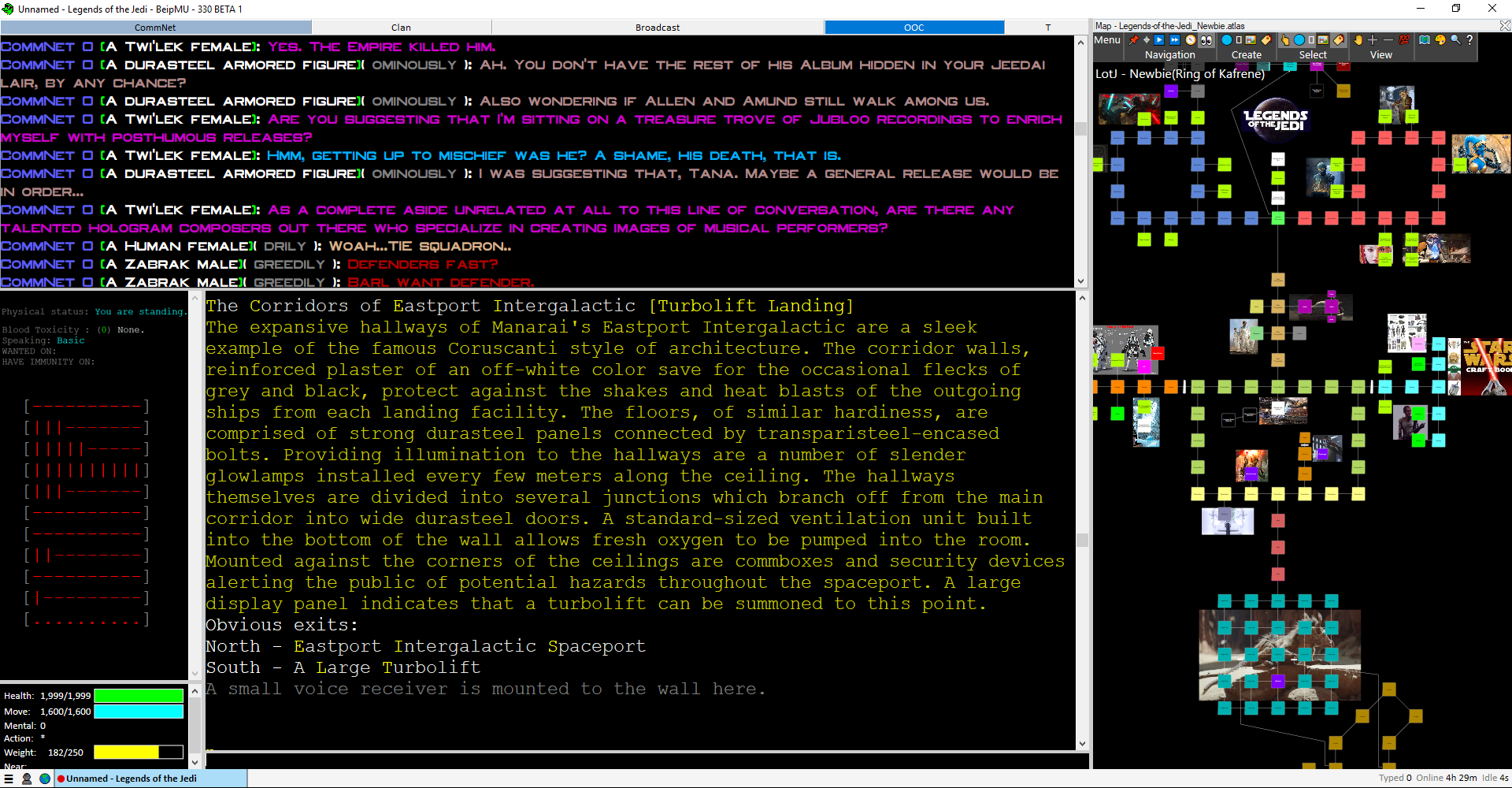Click room title 'The Corridors of Eastport Intergalactic'

(421, 306)
